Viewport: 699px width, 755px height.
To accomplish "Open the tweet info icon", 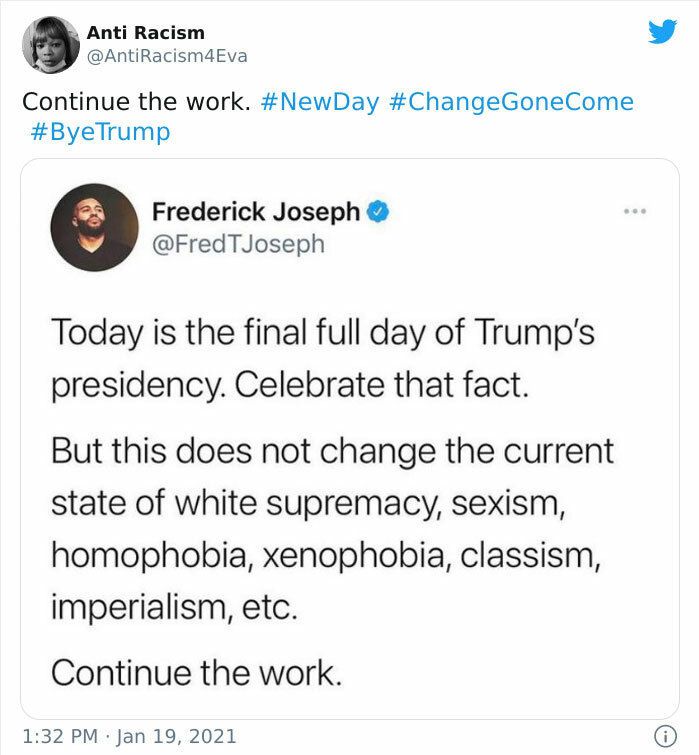I will [x=665, y=736].
